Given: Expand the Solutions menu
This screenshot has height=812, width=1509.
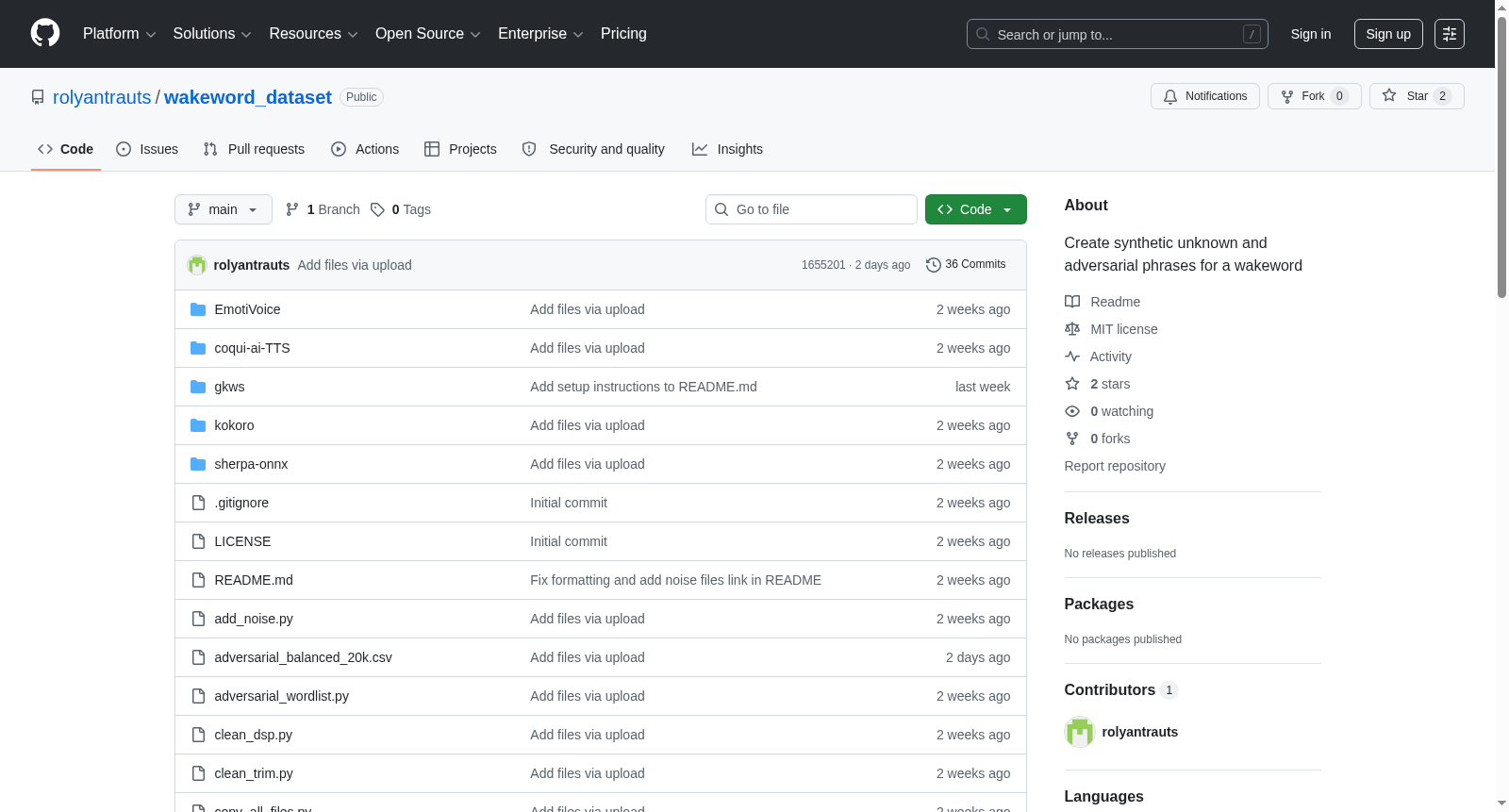Looking at the screenshot, I should click(x=212, y=34).
